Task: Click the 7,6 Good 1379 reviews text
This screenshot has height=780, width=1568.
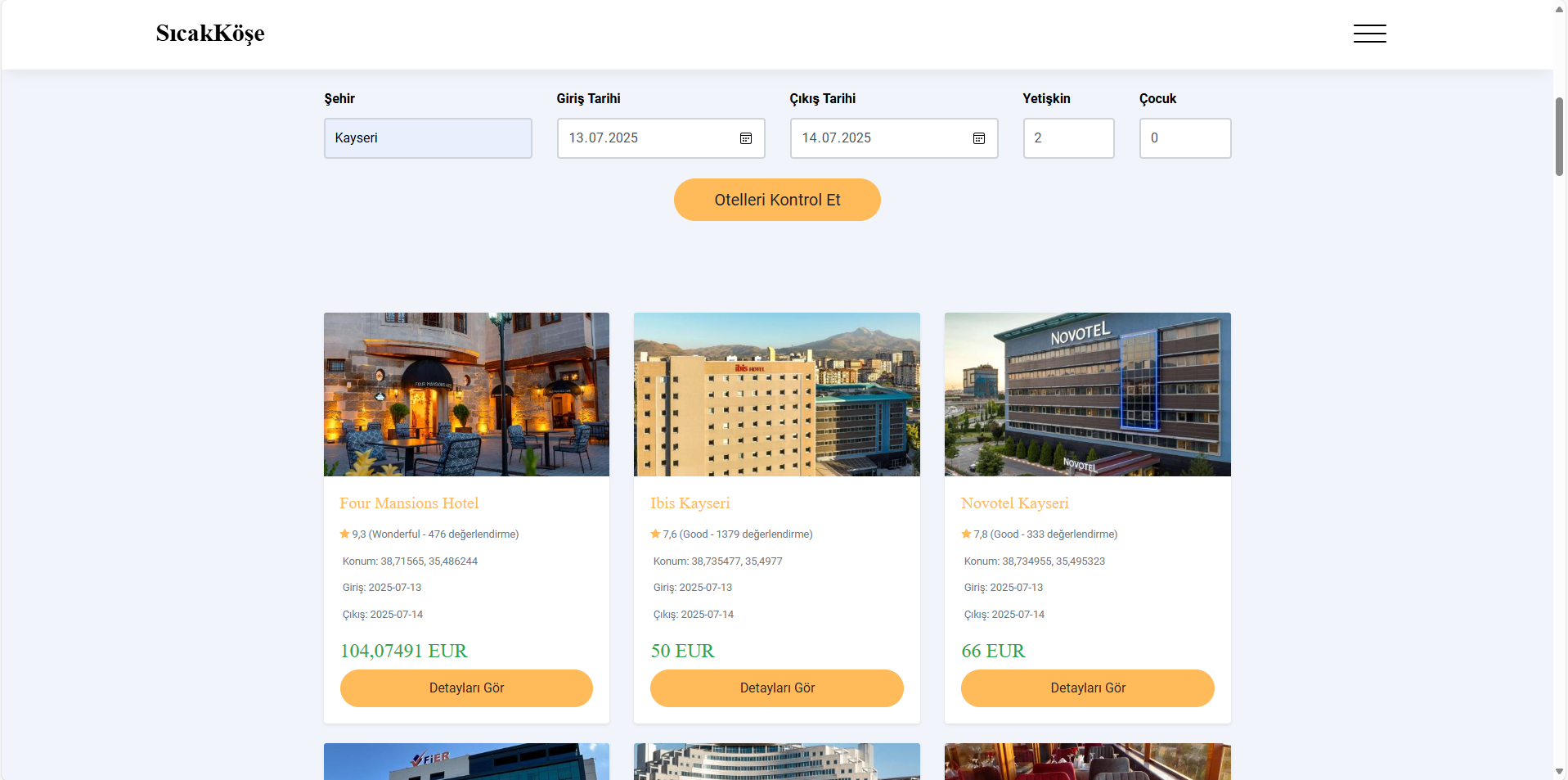Action: pos(738,534)
